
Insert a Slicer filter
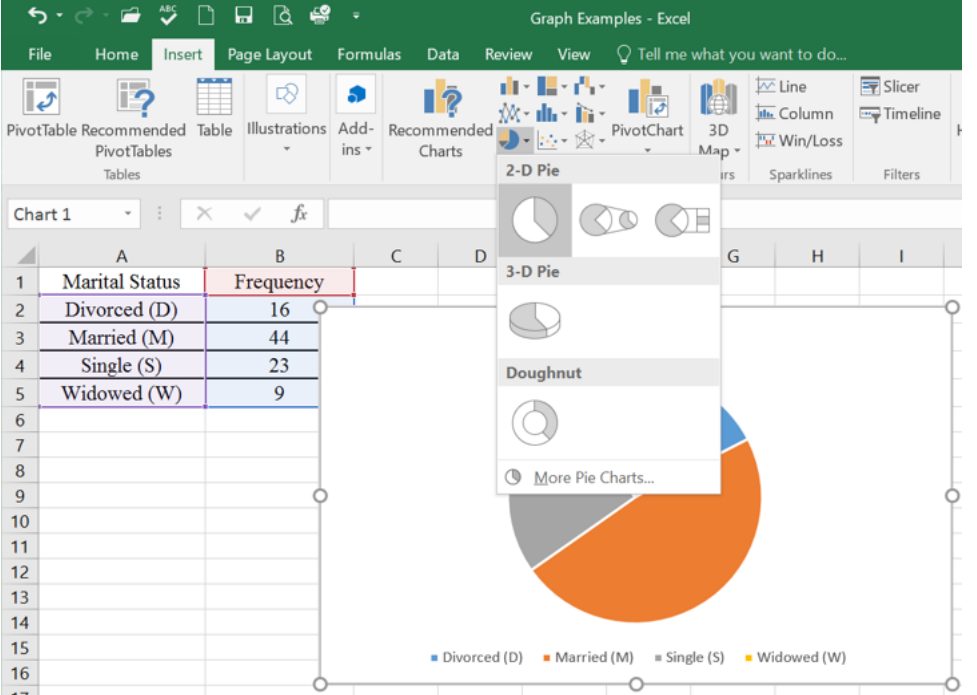(x=890, y=87)
